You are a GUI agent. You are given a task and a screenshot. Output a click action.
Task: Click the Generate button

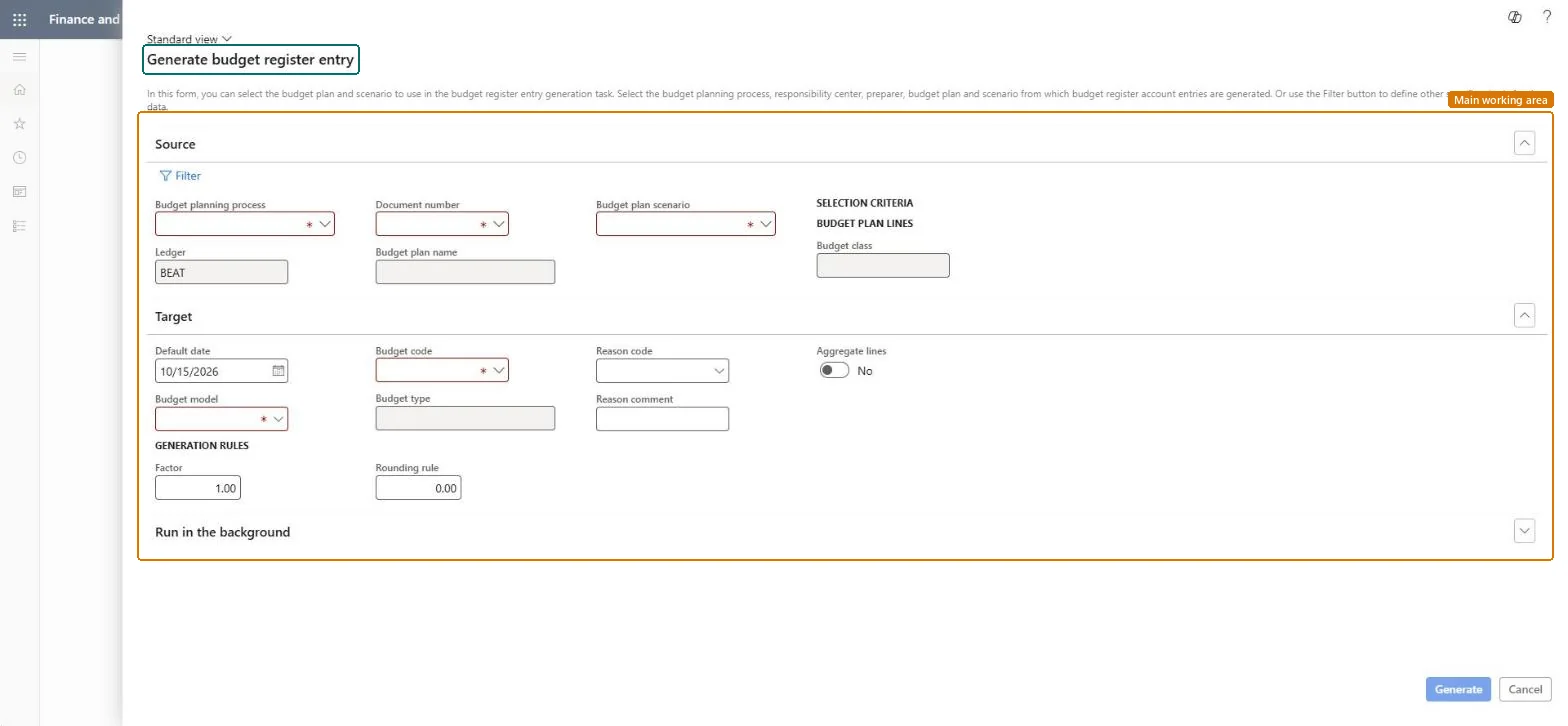pos(1458,689)
